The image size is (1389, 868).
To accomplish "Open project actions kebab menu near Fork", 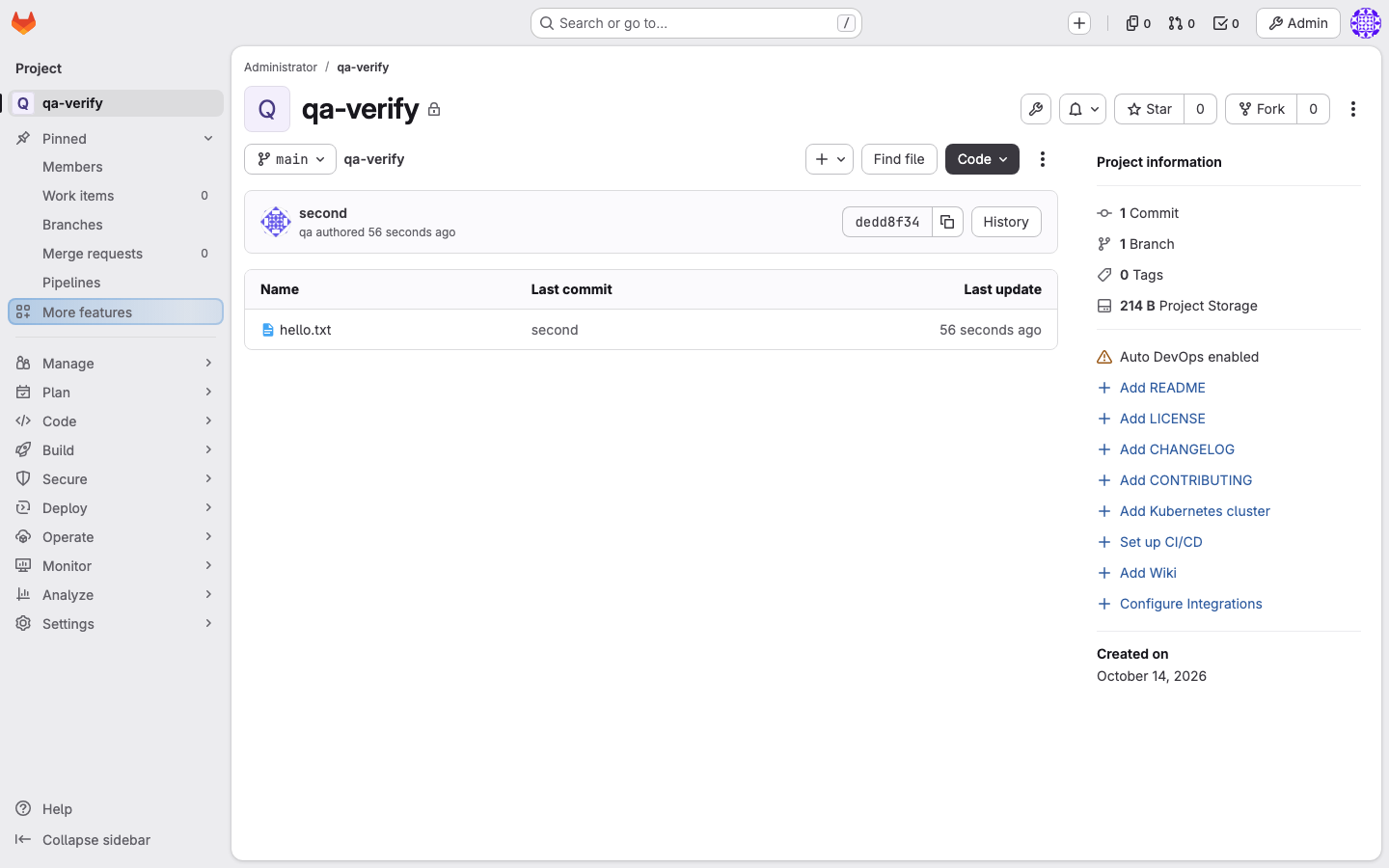I will tap(1353, 109).
